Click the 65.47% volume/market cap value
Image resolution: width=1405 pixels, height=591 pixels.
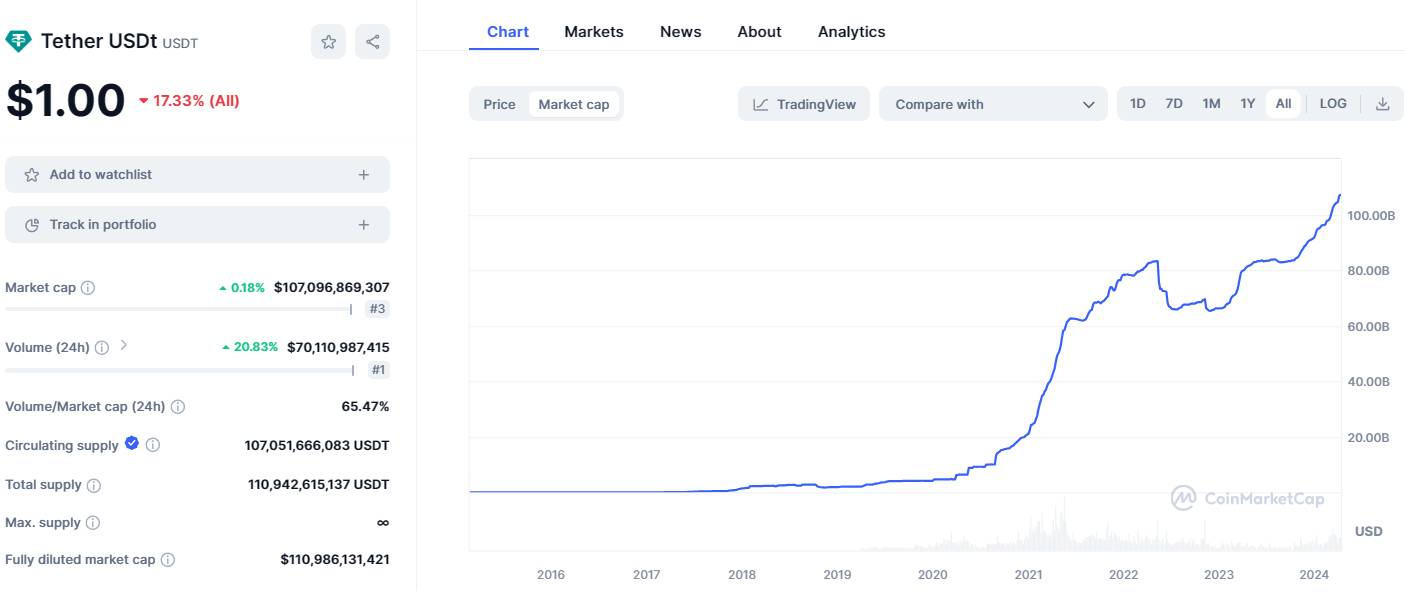(365, 407)
